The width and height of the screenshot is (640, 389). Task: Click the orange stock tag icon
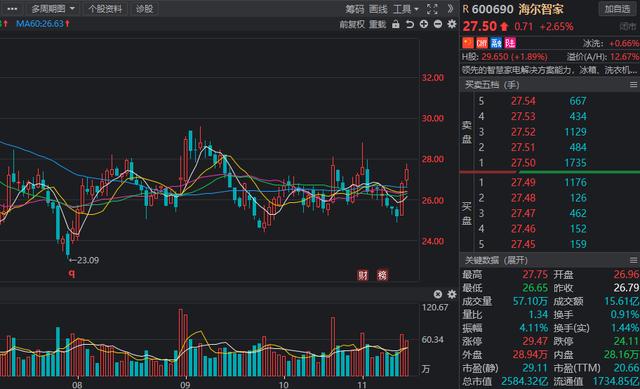(482, 43)
